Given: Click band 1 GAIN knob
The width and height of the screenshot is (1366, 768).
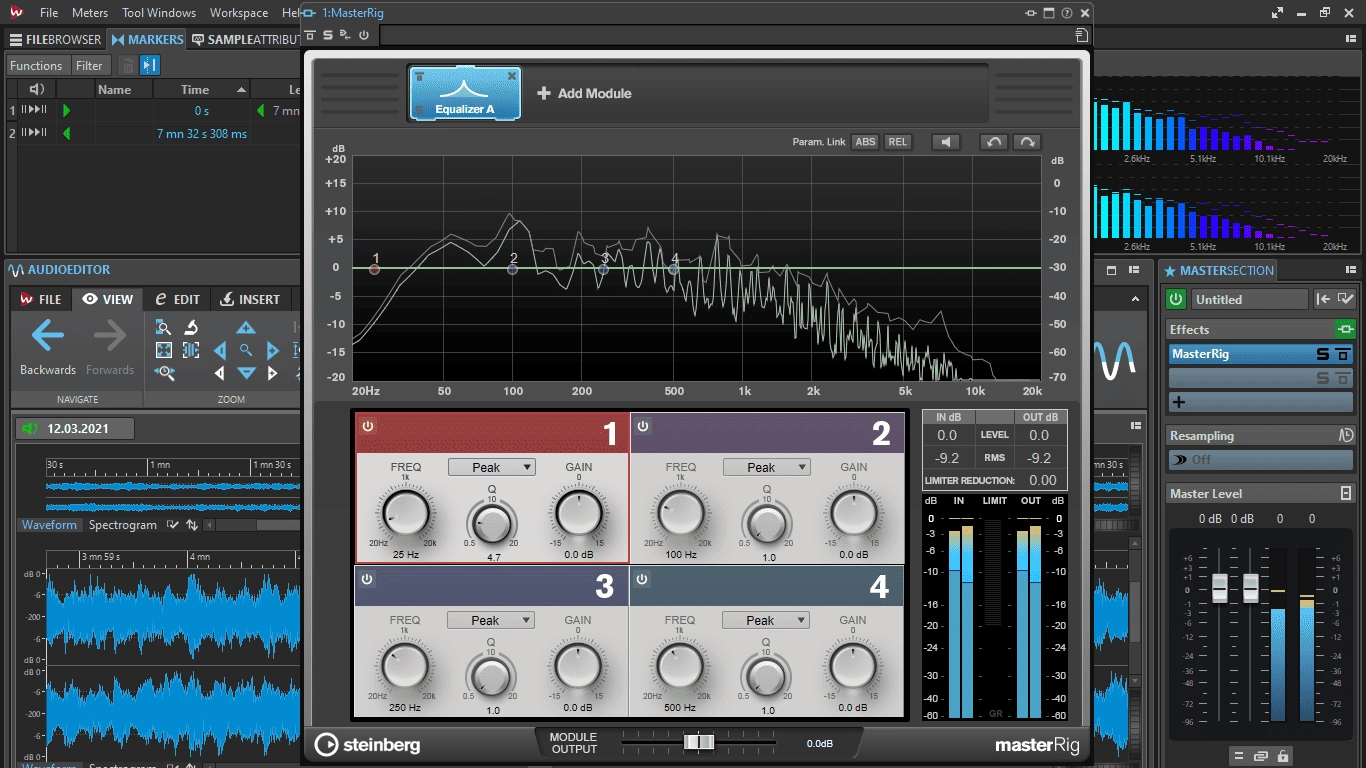Looking at the screenshot, I should (578, 515).
